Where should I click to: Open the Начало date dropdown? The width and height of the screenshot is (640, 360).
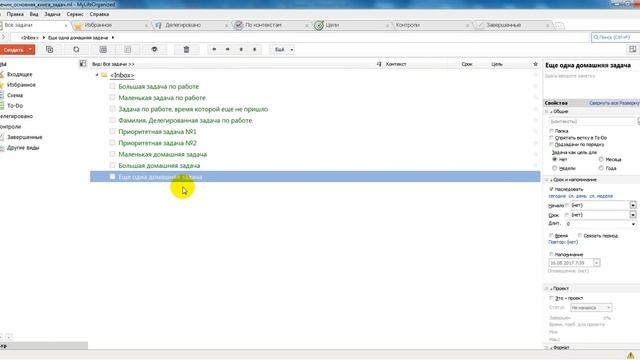click(x=633, y=205)
